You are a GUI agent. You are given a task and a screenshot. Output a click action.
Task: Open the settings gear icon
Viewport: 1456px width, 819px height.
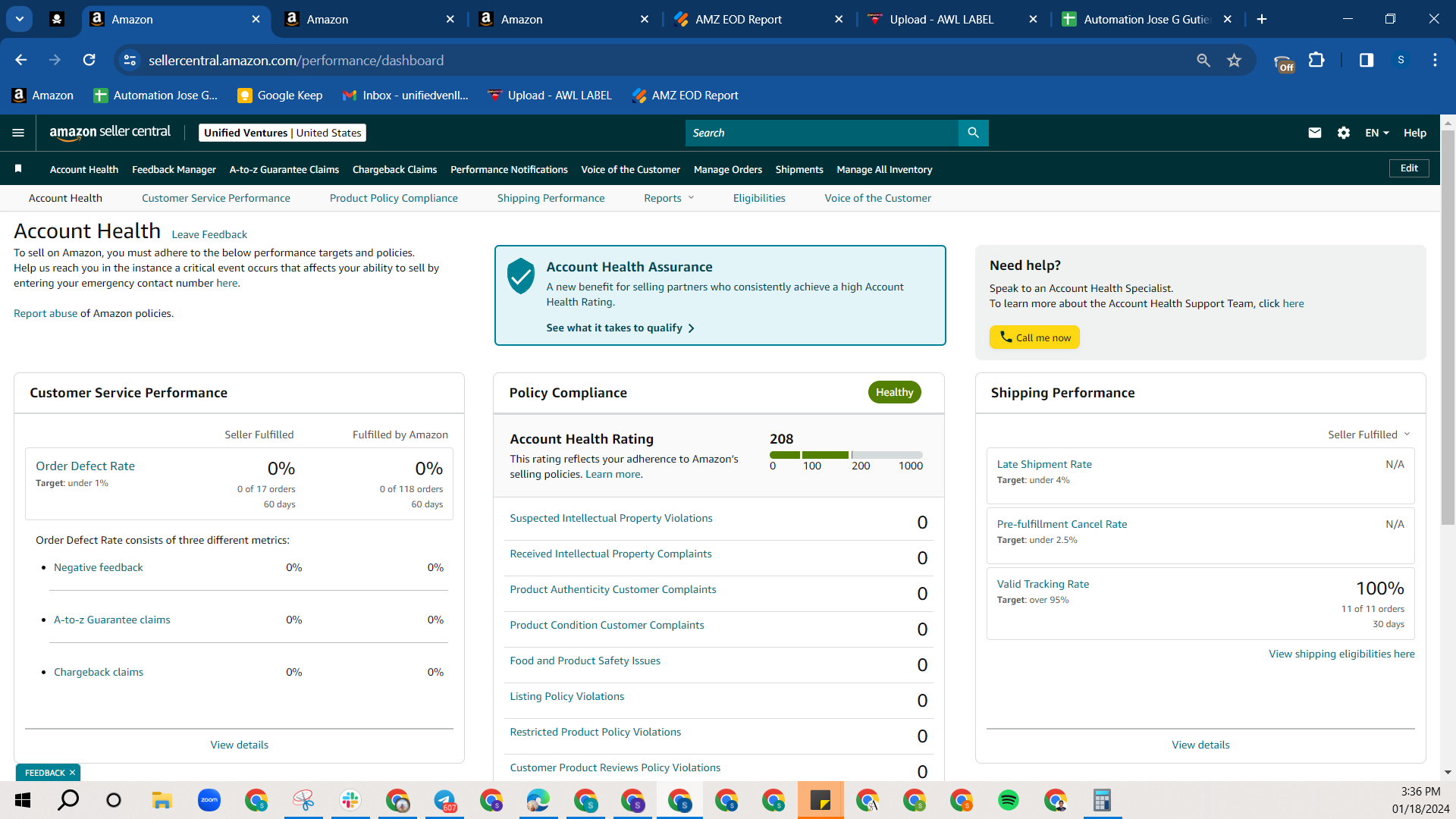1344,133
